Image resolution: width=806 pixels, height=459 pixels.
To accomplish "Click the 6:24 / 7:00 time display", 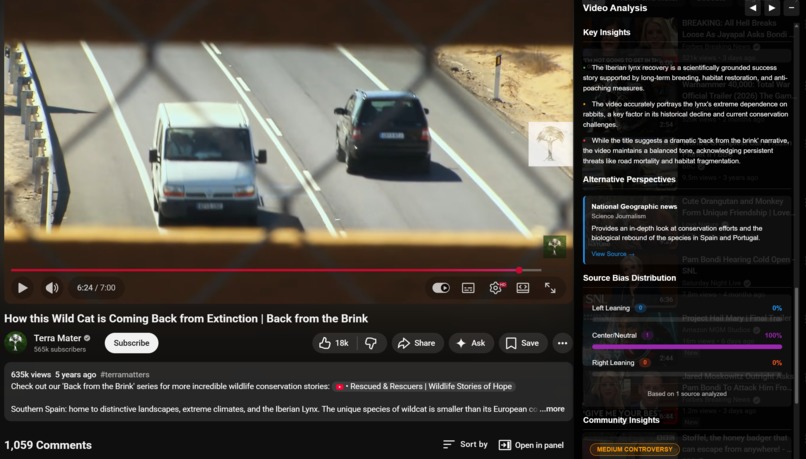I will (96, 288).
